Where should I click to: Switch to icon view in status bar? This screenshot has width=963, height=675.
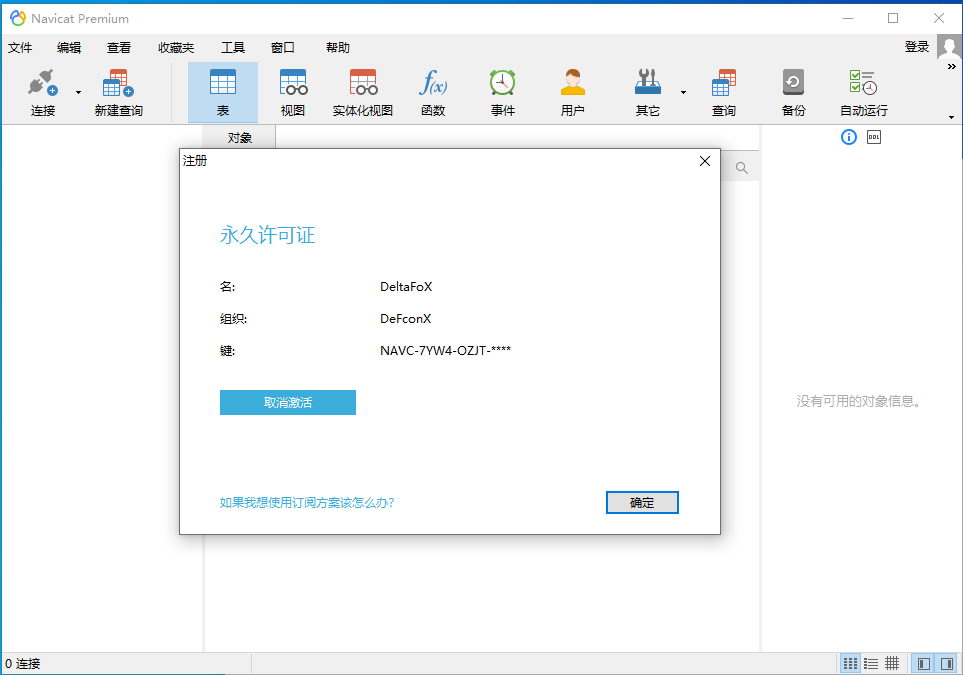coord(850,663)
